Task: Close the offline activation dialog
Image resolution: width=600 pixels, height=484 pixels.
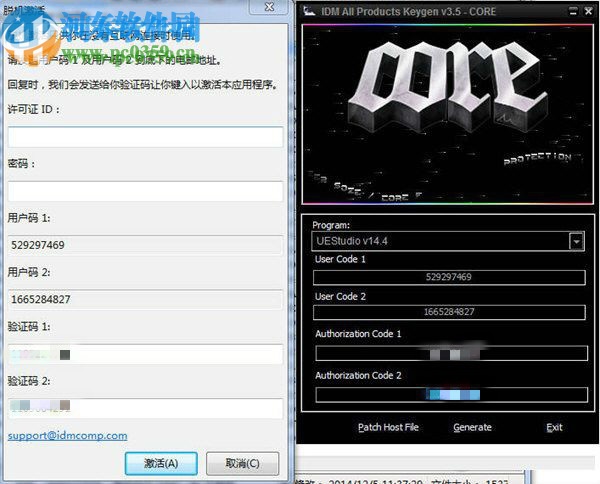Action: 269,7
